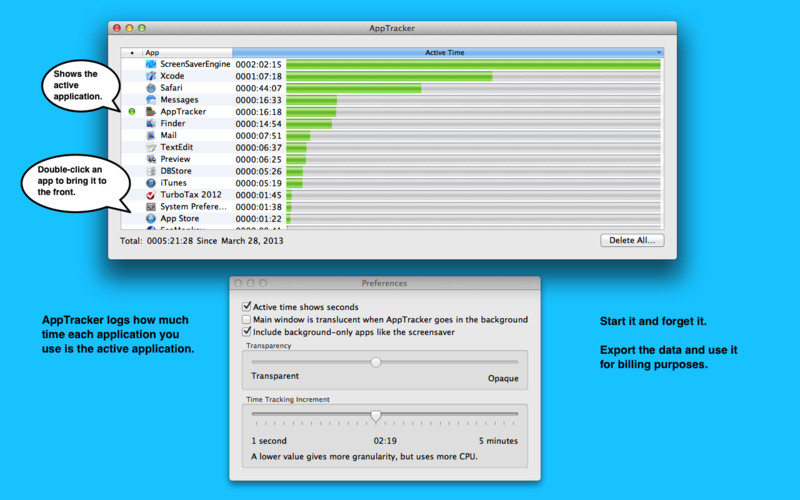Viewport: 800px width, 500px height.
Task: Select the Finder row name
Action: coord(173,123)
